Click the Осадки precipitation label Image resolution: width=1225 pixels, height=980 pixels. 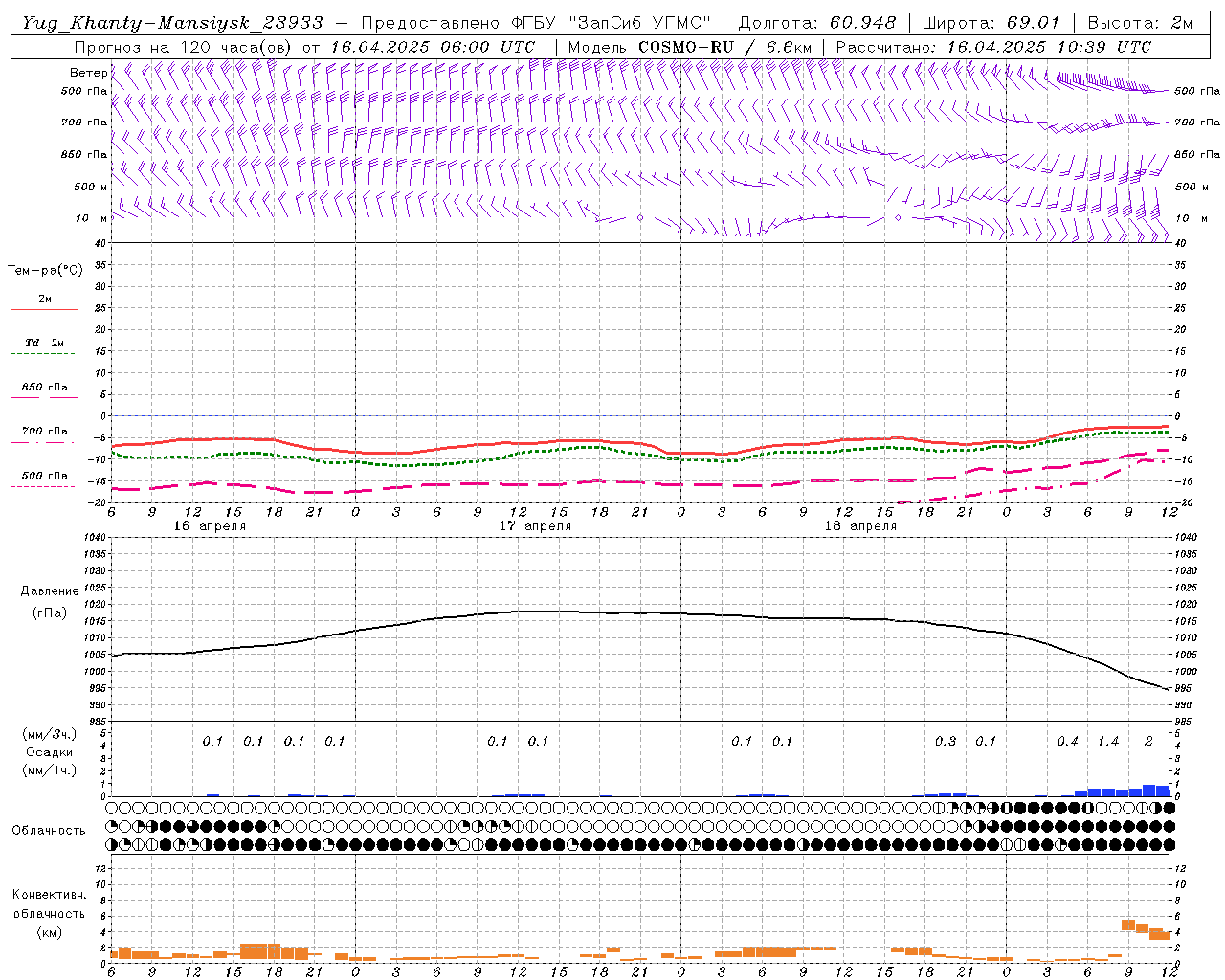pos(50,752)
